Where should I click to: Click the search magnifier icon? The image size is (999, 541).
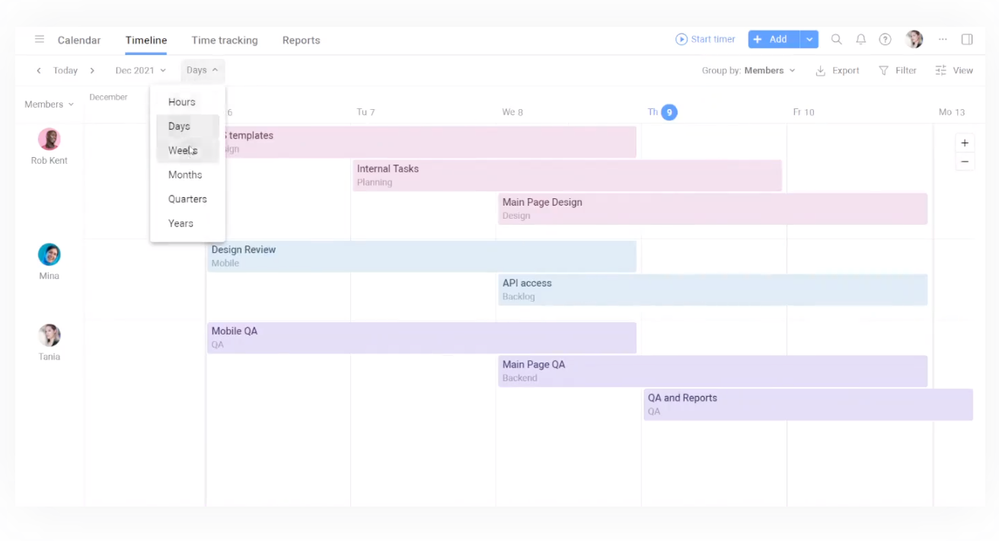(x=837, y=40)
